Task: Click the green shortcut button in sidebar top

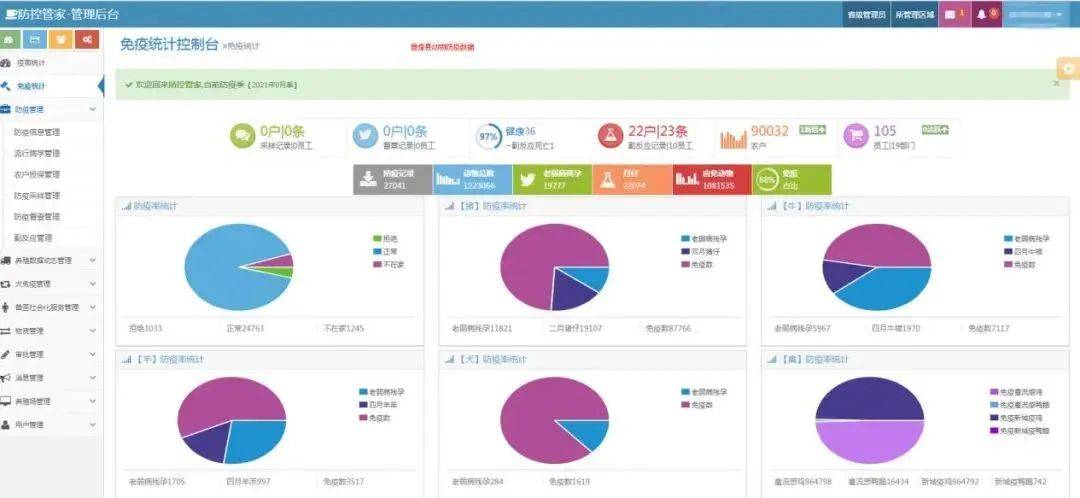Action: 10,39
